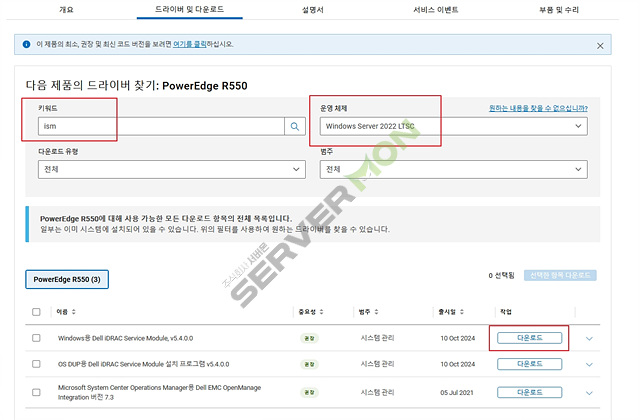Click the keyword search magnifier icon

click(x=295, y=127)
